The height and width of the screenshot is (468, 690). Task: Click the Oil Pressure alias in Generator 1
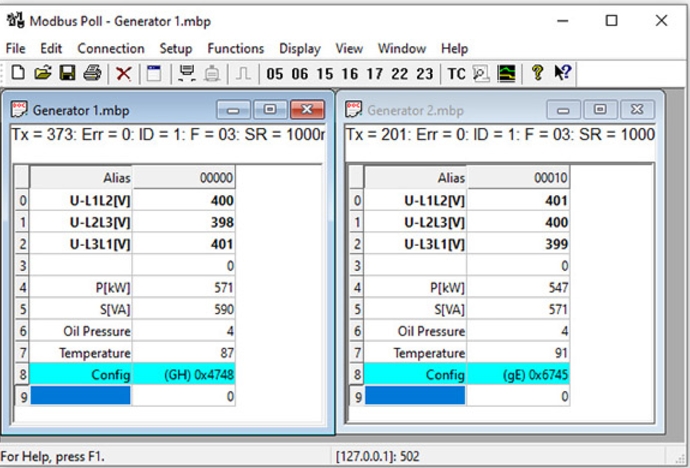pos(81,331)
